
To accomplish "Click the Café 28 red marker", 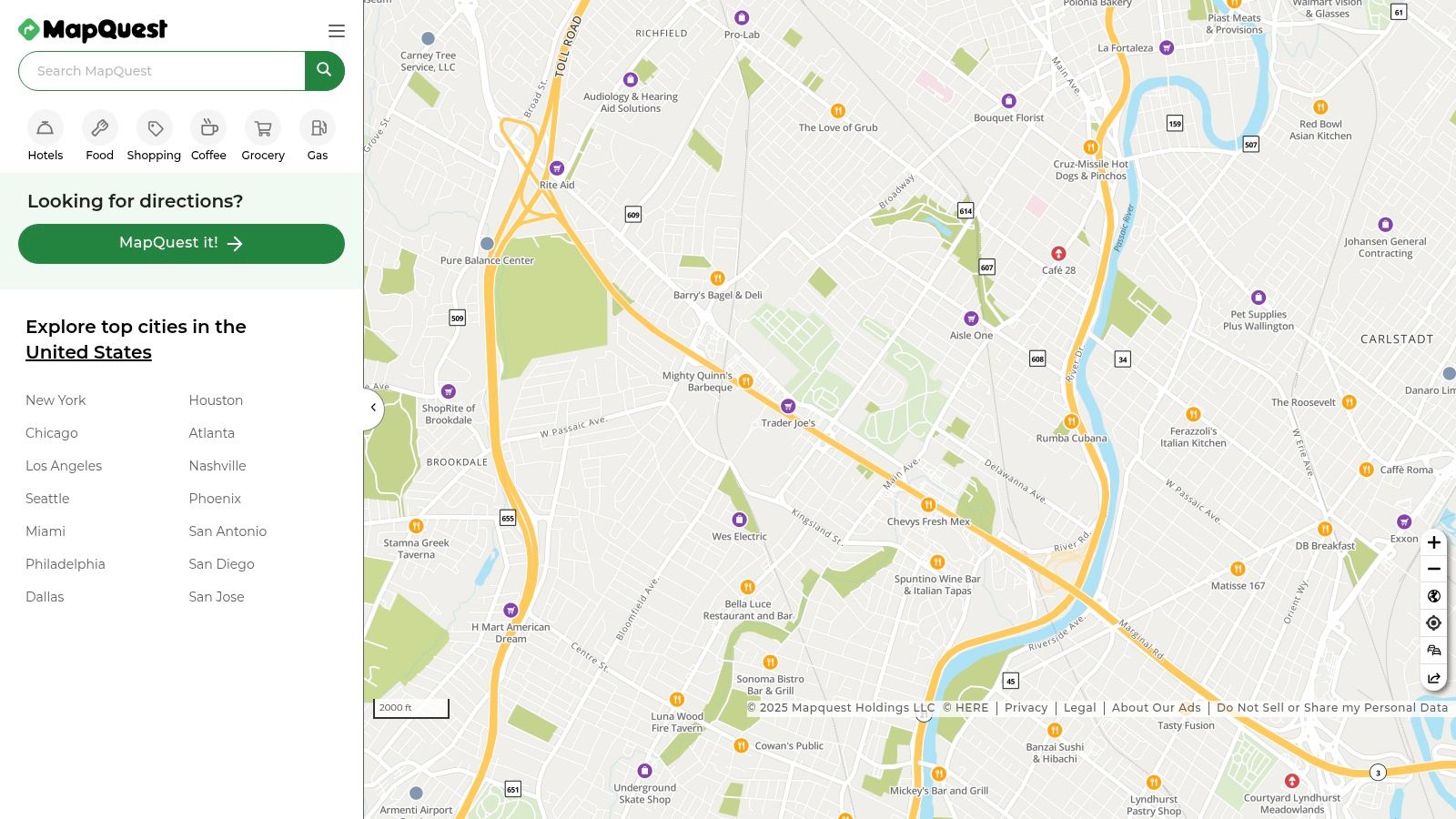I will coord(1058,254).
